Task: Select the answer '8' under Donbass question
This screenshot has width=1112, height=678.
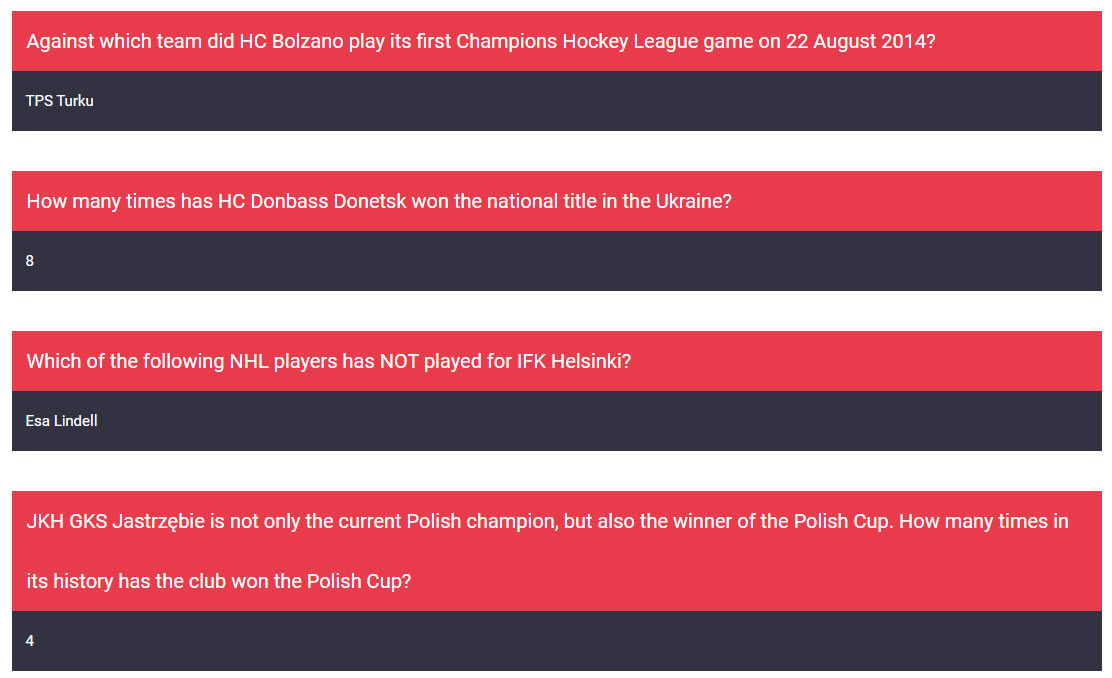Action: point(30,261)
